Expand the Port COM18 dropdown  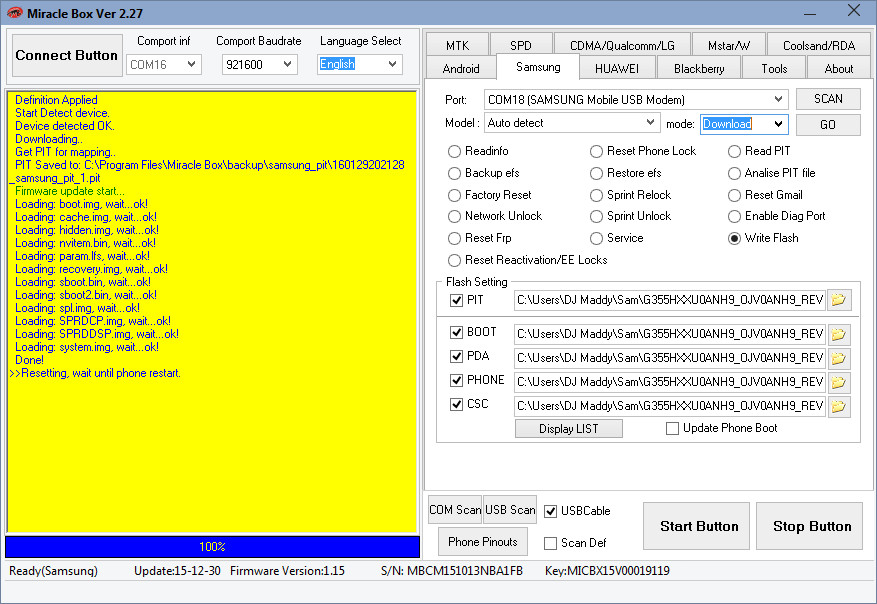[778, 99]
